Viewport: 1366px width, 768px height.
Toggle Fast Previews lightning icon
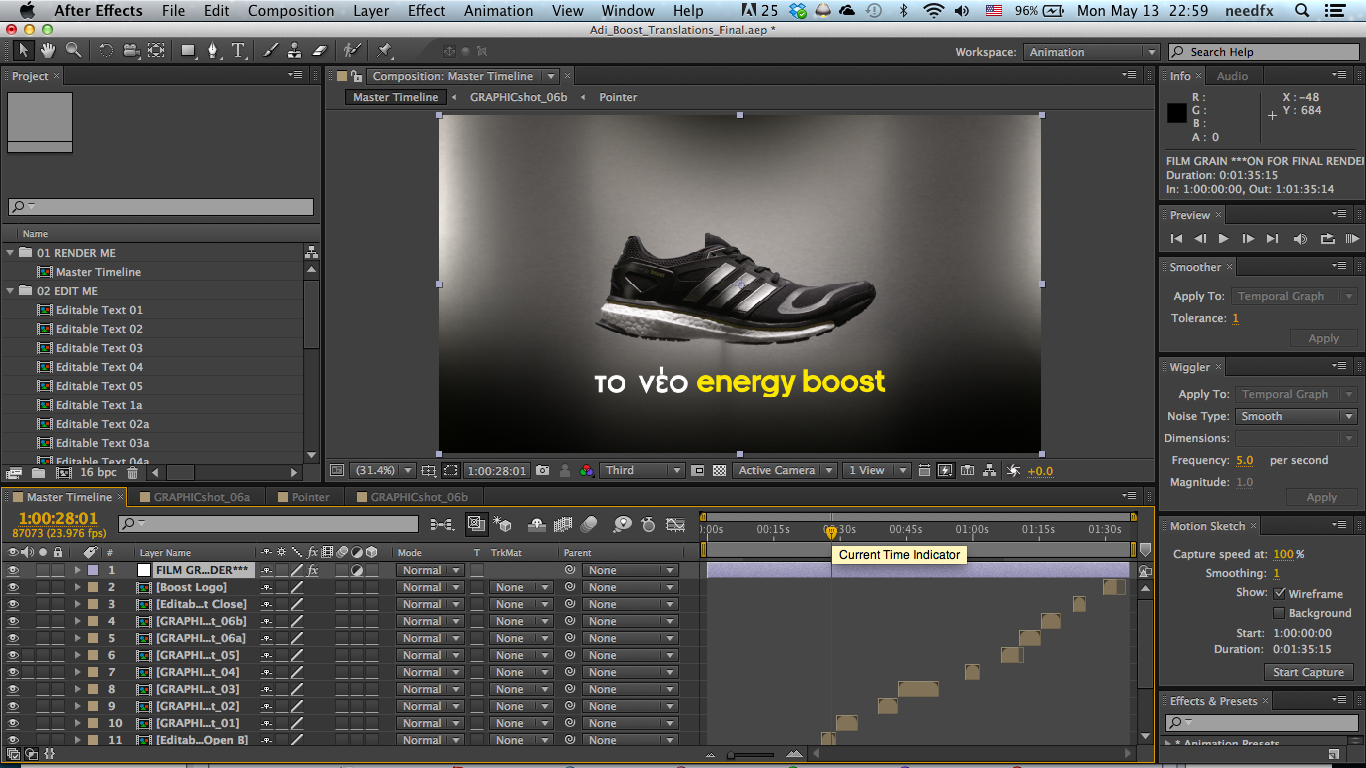point(945,470)
